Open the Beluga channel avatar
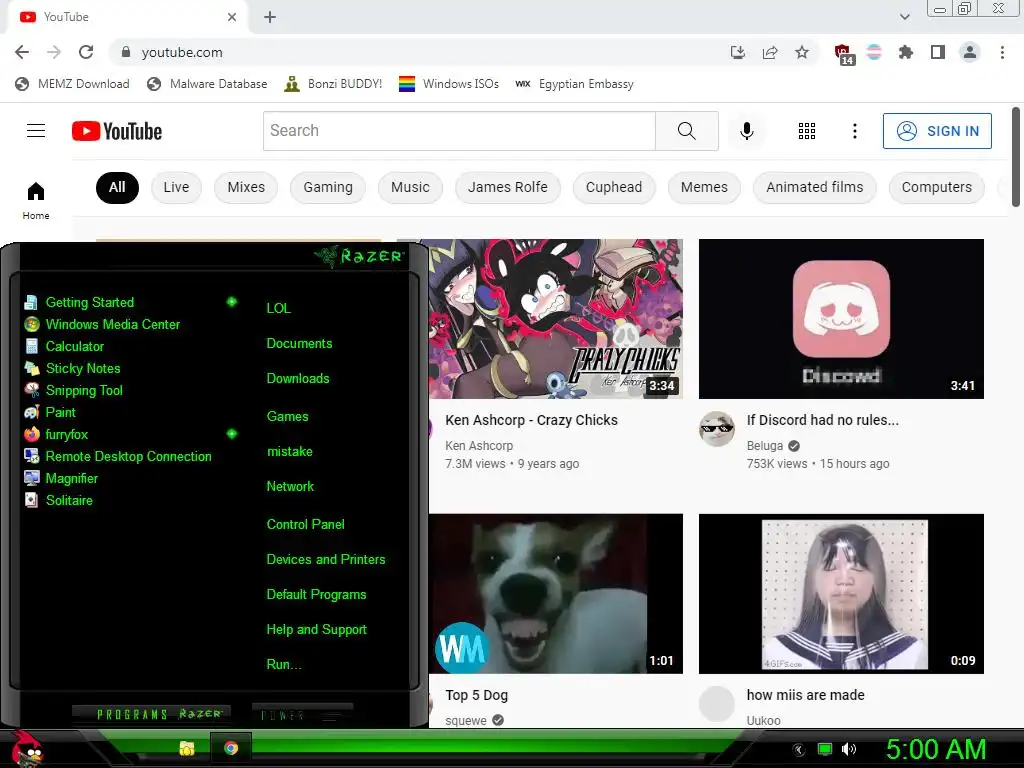 tap(716, 428)
